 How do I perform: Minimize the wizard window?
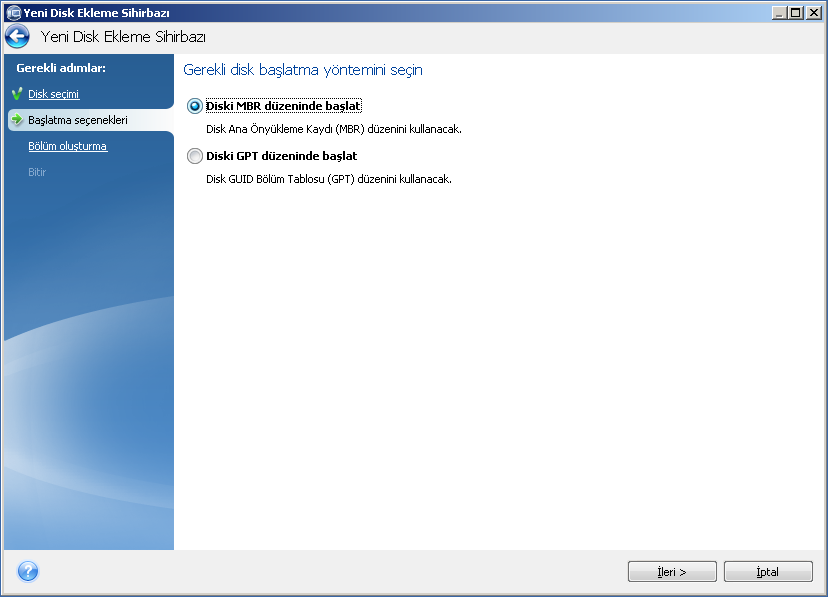(x=779, y=13)
